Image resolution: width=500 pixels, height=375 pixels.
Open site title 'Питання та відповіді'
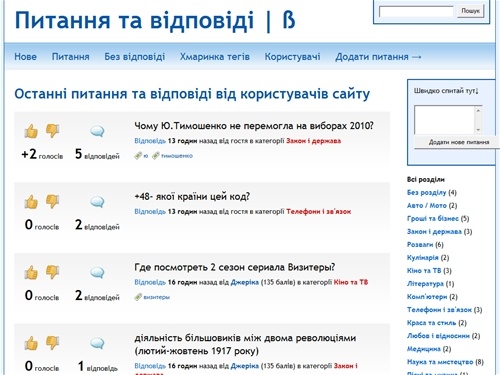click(155, 20)
